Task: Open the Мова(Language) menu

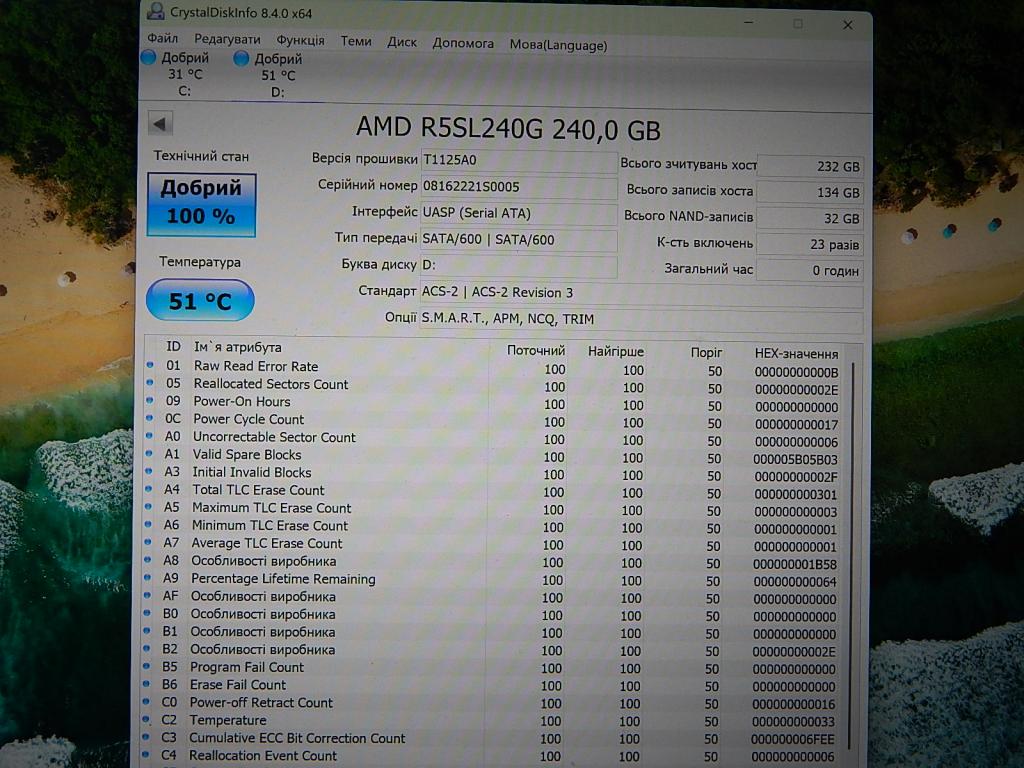Action: pyautogui.click(x=558, y=45)
